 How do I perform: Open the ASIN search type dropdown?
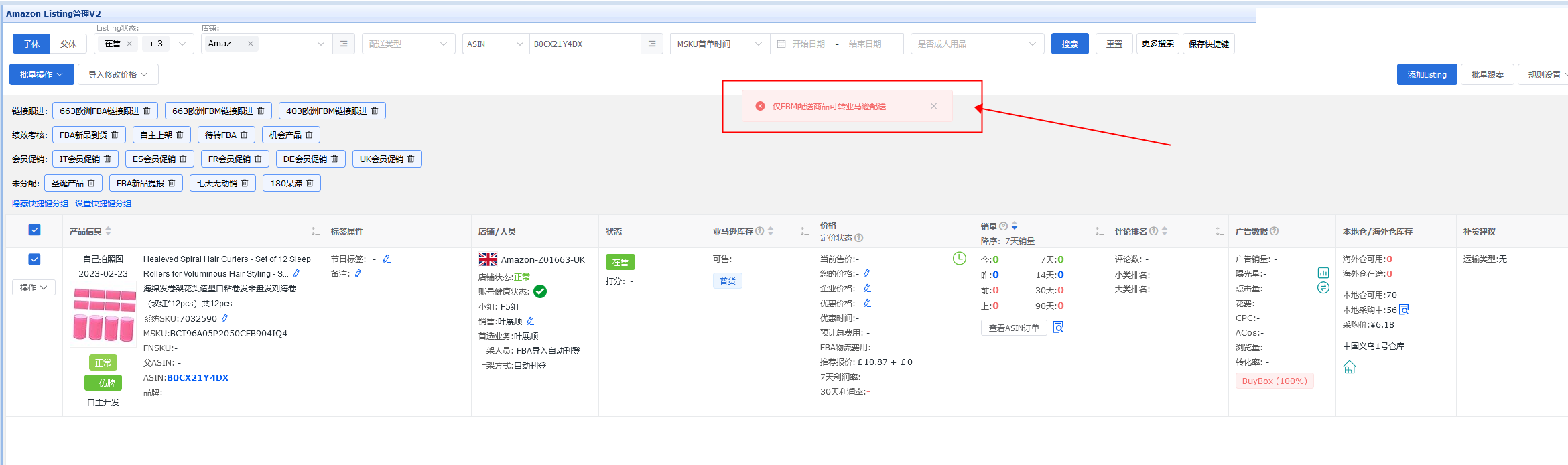(x=496, y=44)
